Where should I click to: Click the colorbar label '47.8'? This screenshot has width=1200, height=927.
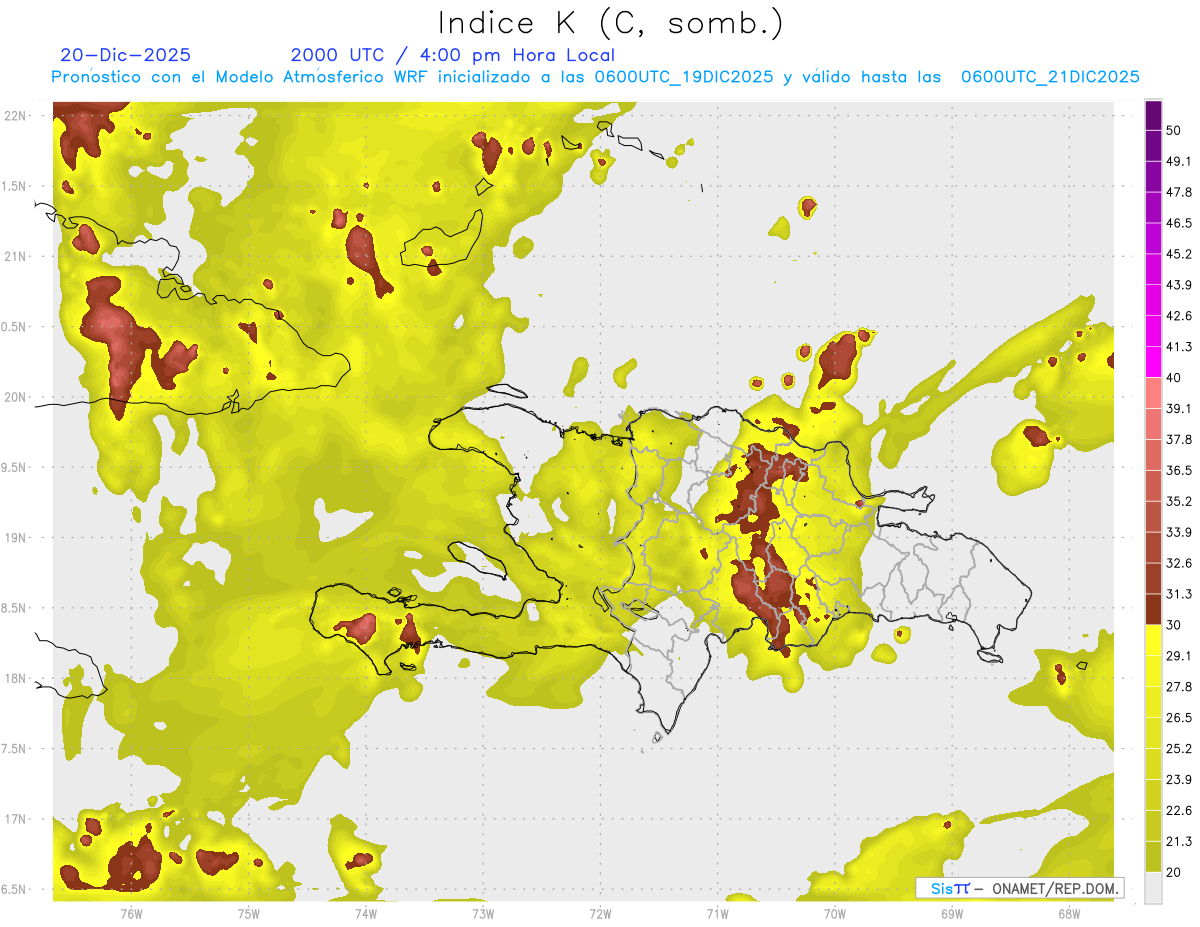point(1178,192)
